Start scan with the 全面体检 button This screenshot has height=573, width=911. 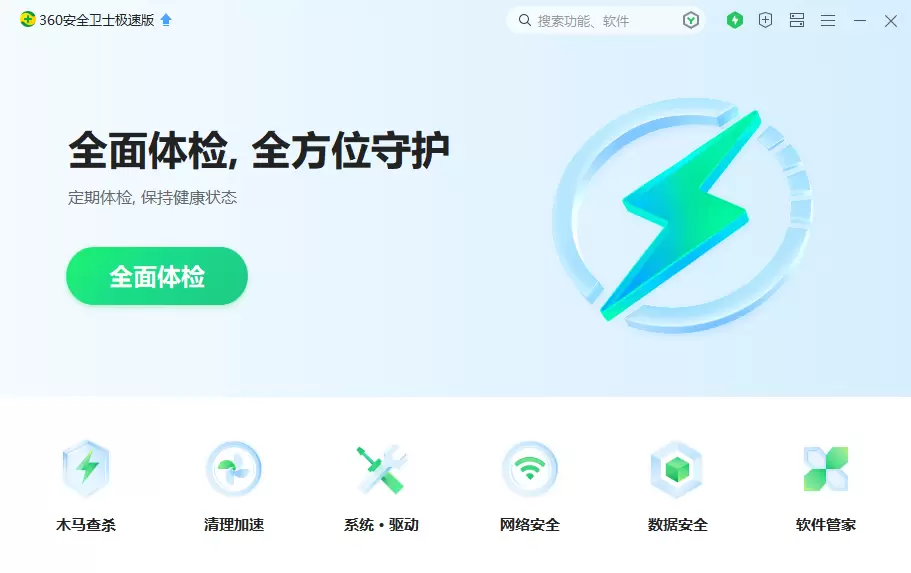(157, 276)
